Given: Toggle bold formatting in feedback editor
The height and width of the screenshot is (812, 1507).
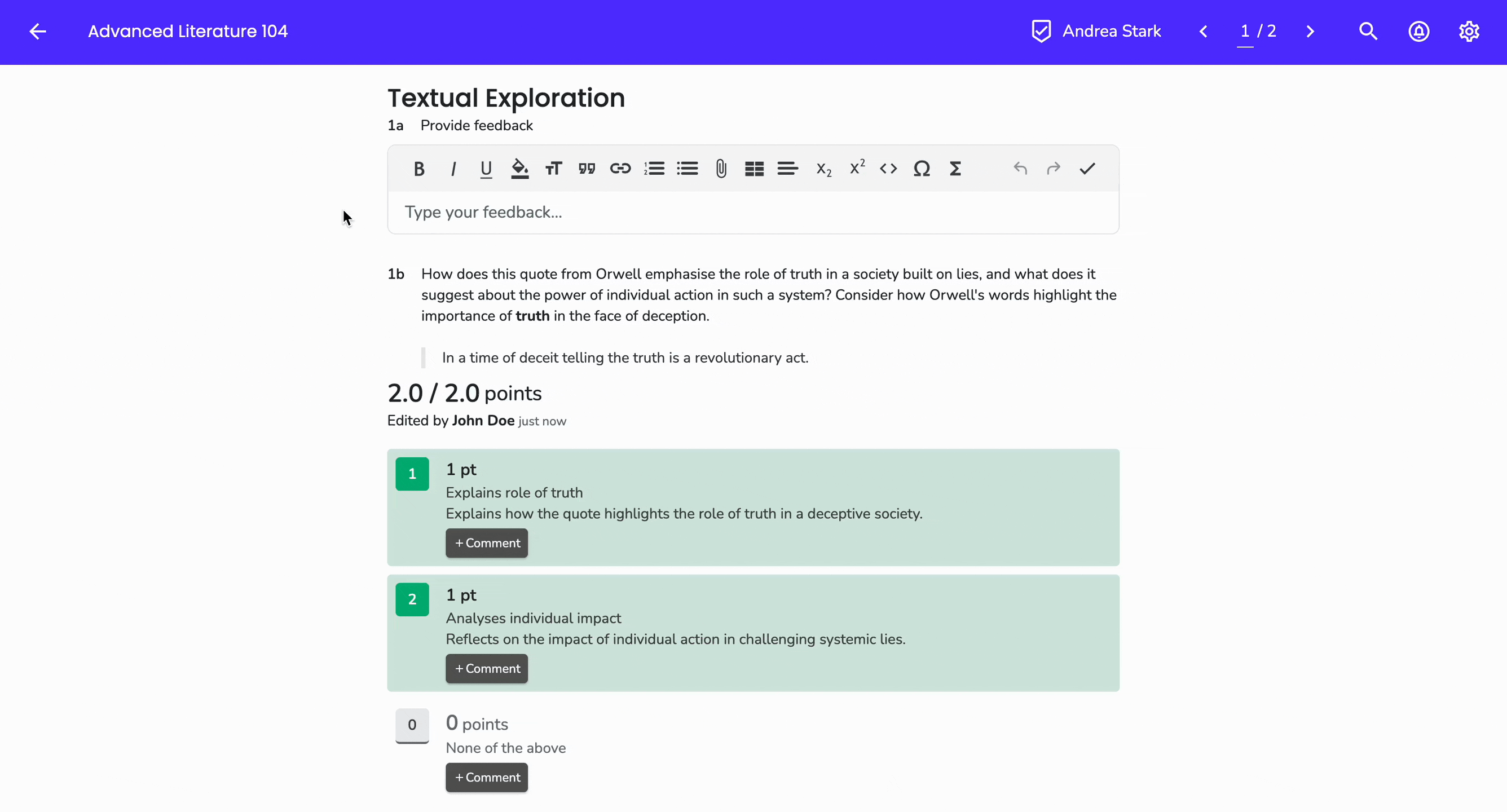Looking at the screenshot, I should pyautogui.click(x=419, y=169).
